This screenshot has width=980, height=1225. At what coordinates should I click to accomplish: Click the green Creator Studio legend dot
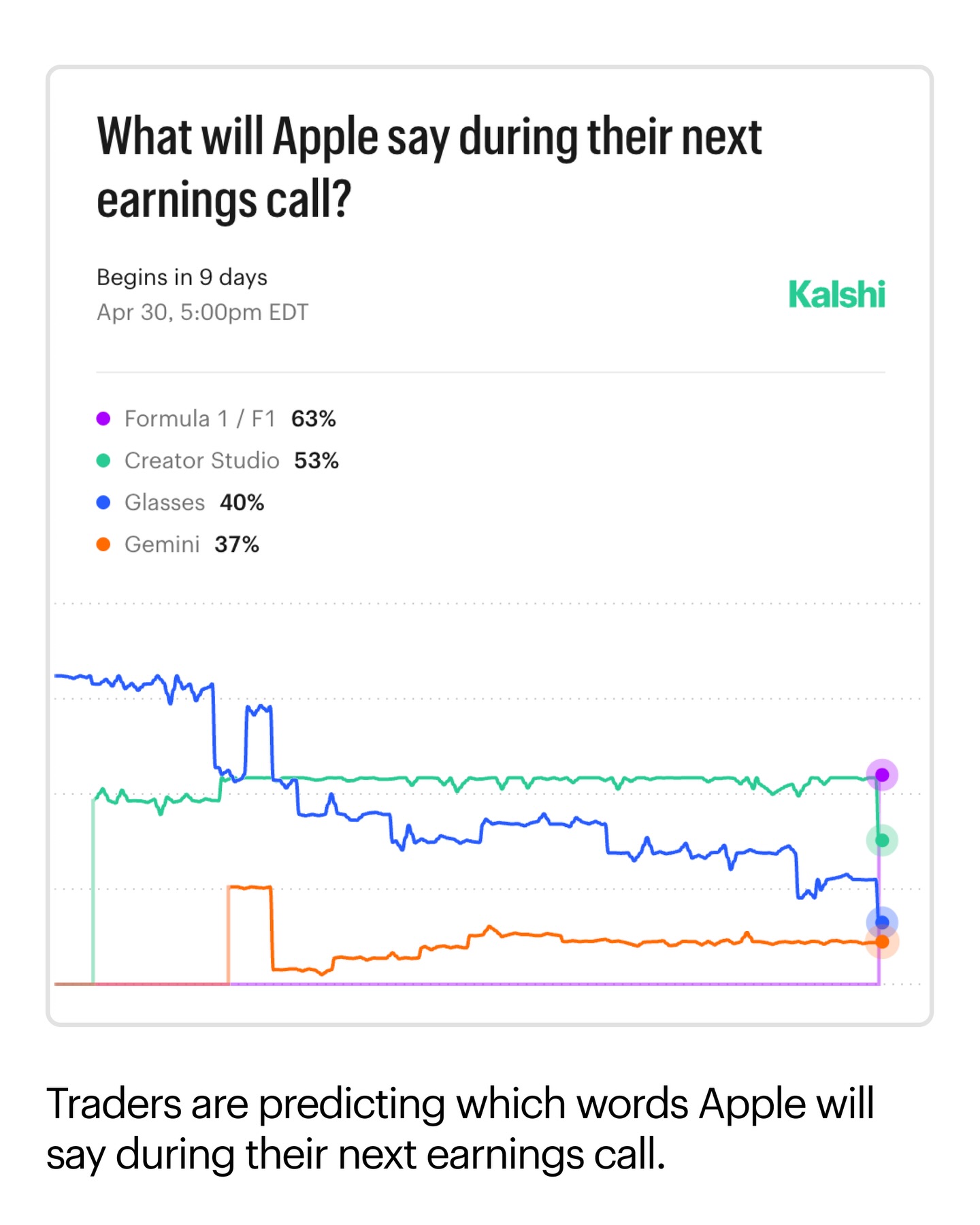103,461
